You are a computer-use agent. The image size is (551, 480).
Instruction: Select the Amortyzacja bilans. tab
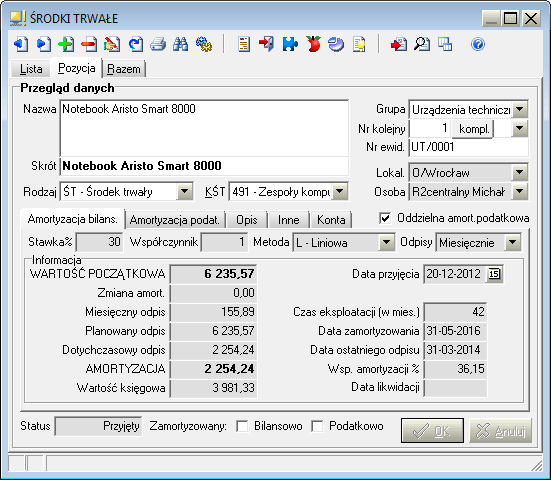point(72,219)
